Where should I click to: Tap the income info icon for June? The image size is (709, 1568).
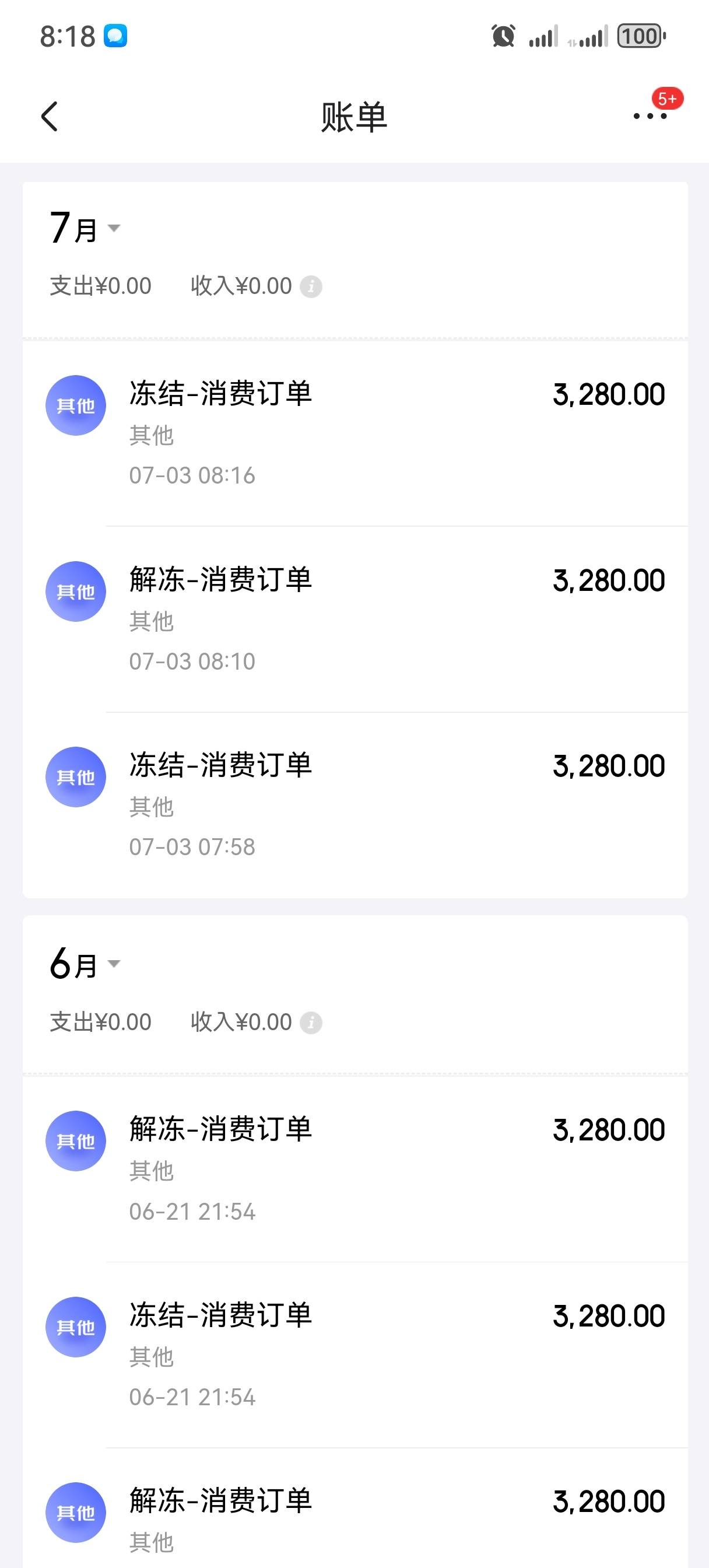pos(311,1022)
